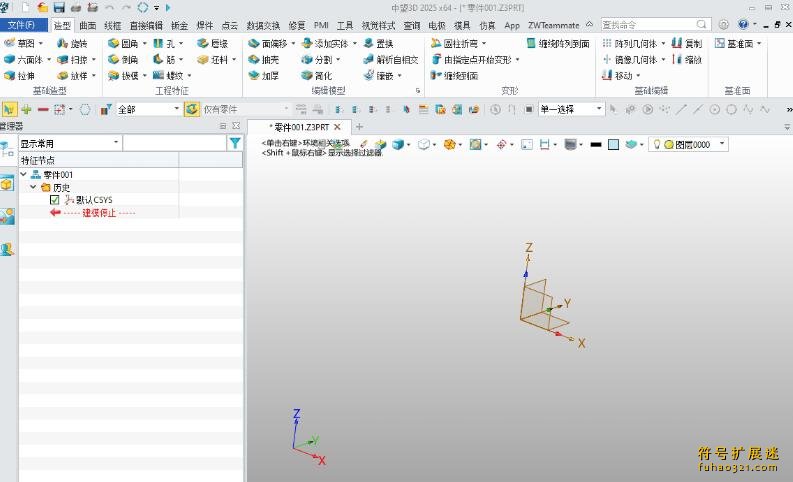Collapse the 零件001 tree node
This screenshot has width=793, height=482.
pos(23,174)
